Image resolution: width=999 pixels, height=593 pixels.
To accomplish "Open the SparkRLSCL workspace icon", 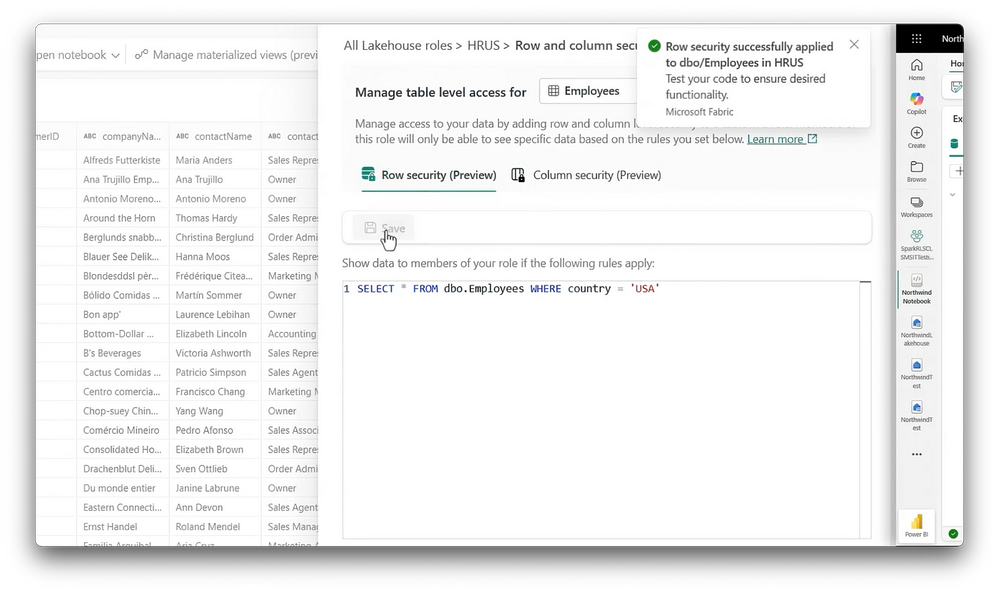I will pos(916,245).
